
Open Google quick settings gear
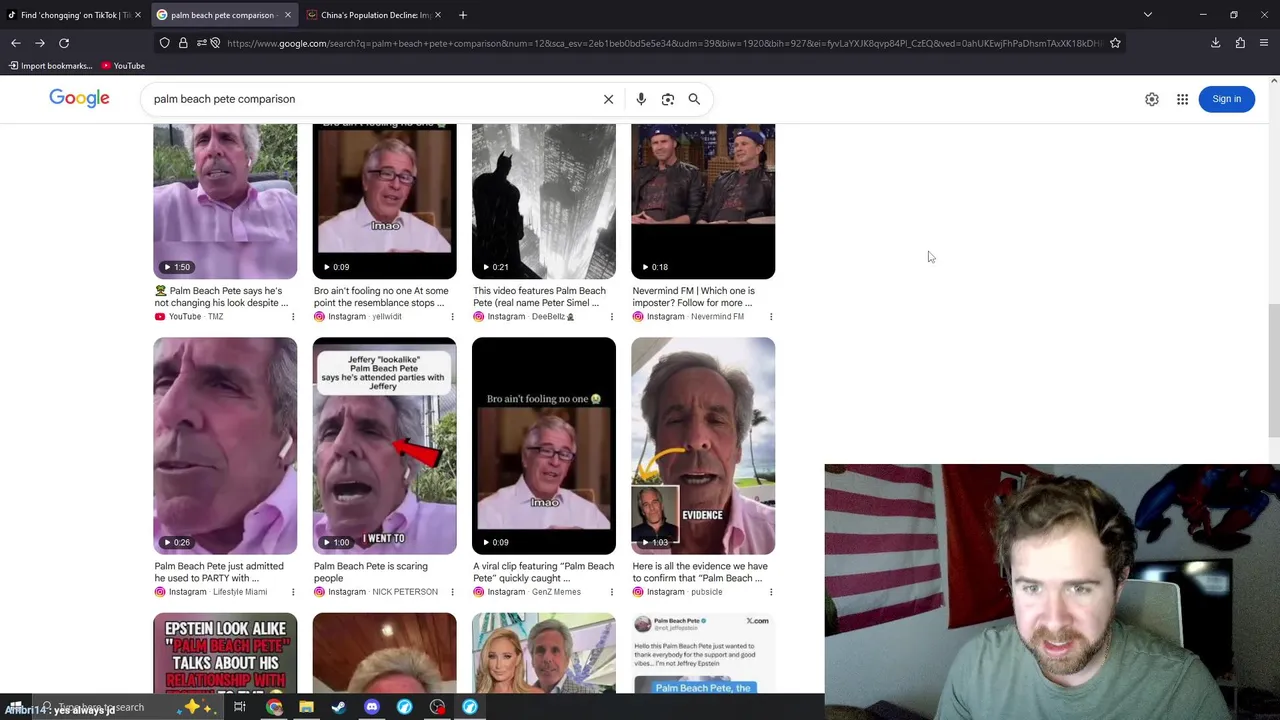pyautogui.click(x=1152, y=99)
